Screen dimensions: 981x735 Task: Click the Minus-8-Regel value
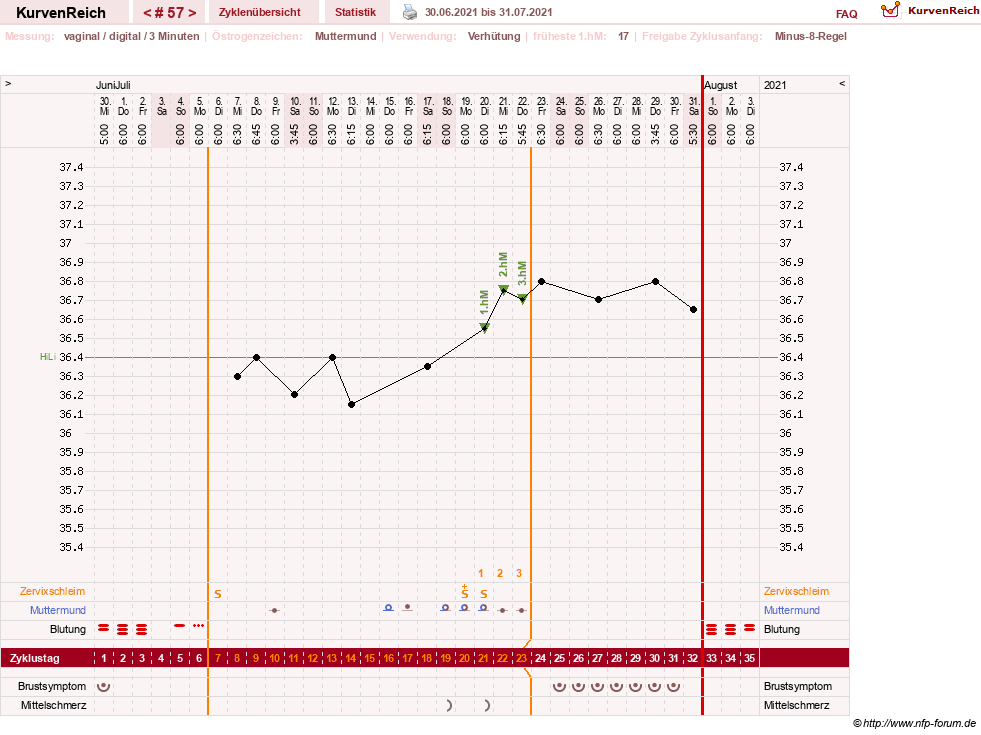tap(810, 36)
